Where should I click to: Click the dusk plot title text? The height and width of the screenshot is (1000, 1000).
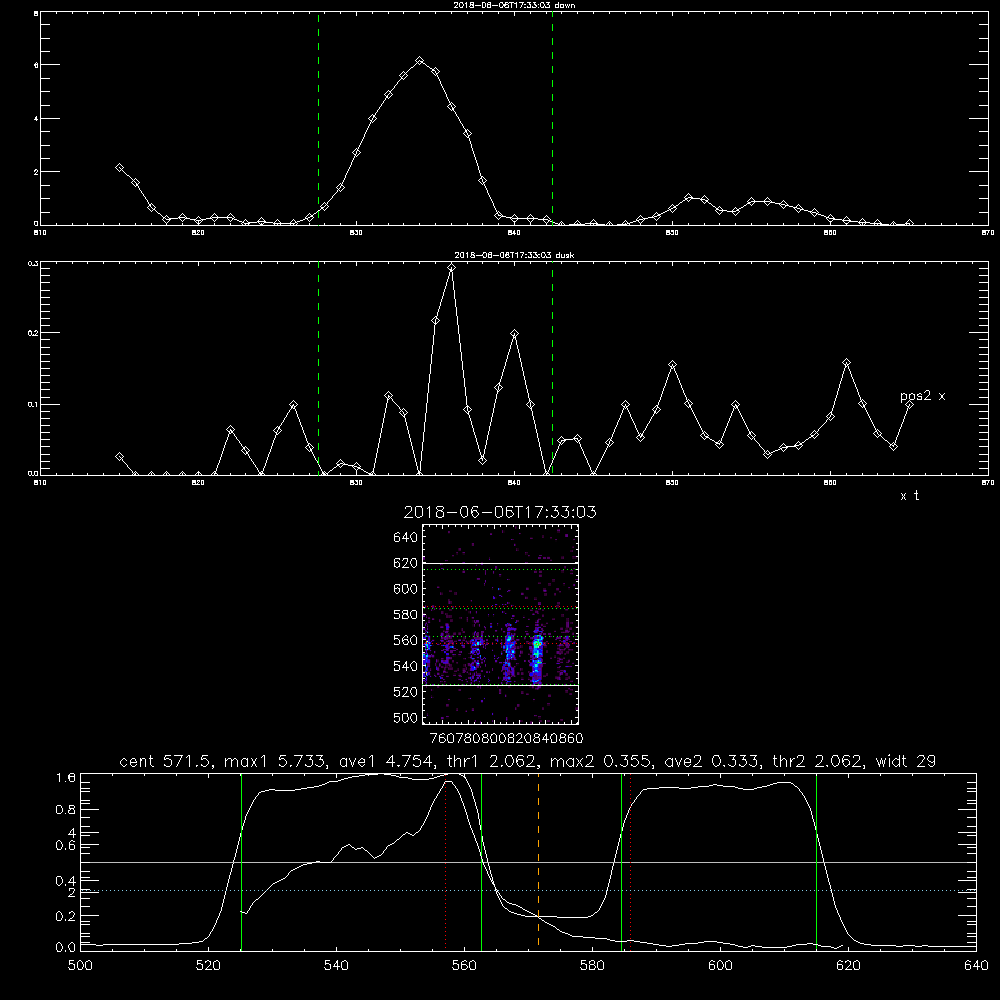click(x=514, y=255)
